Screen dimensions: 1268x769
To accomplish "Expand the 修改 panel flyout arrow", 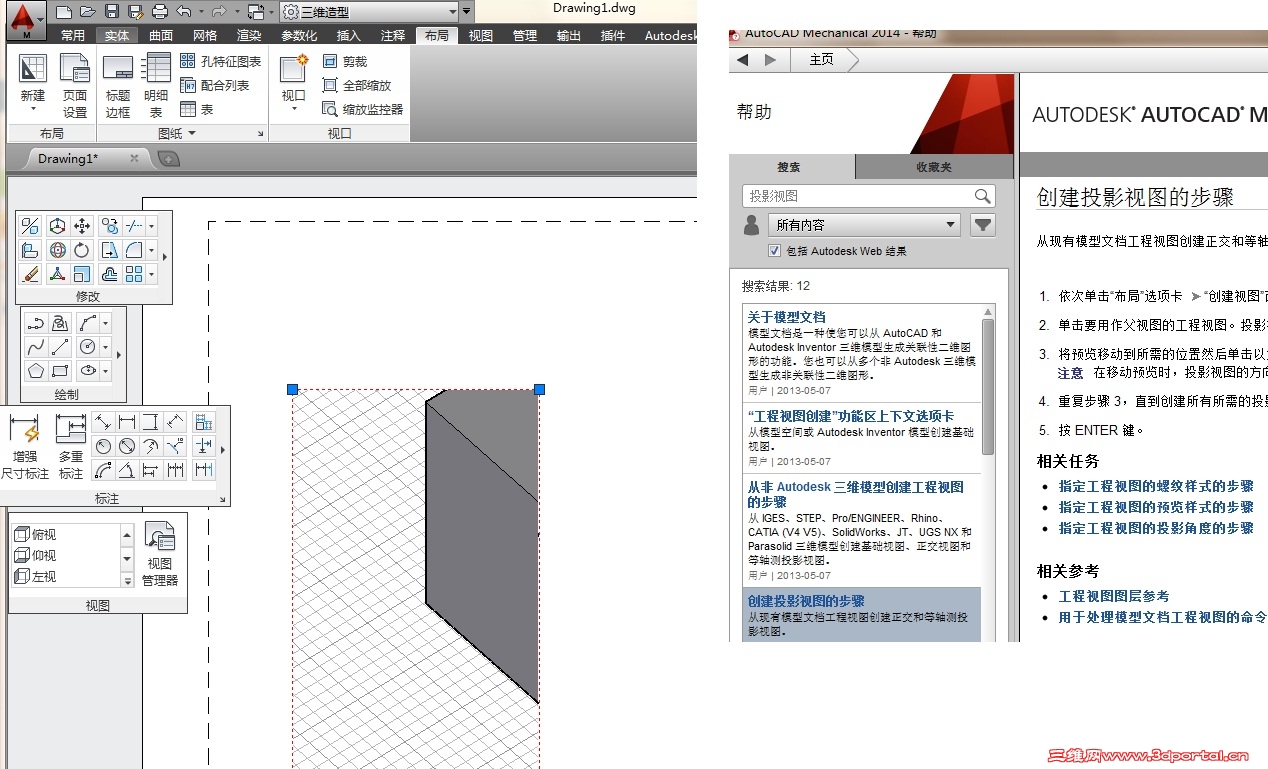I will [165, 257].
